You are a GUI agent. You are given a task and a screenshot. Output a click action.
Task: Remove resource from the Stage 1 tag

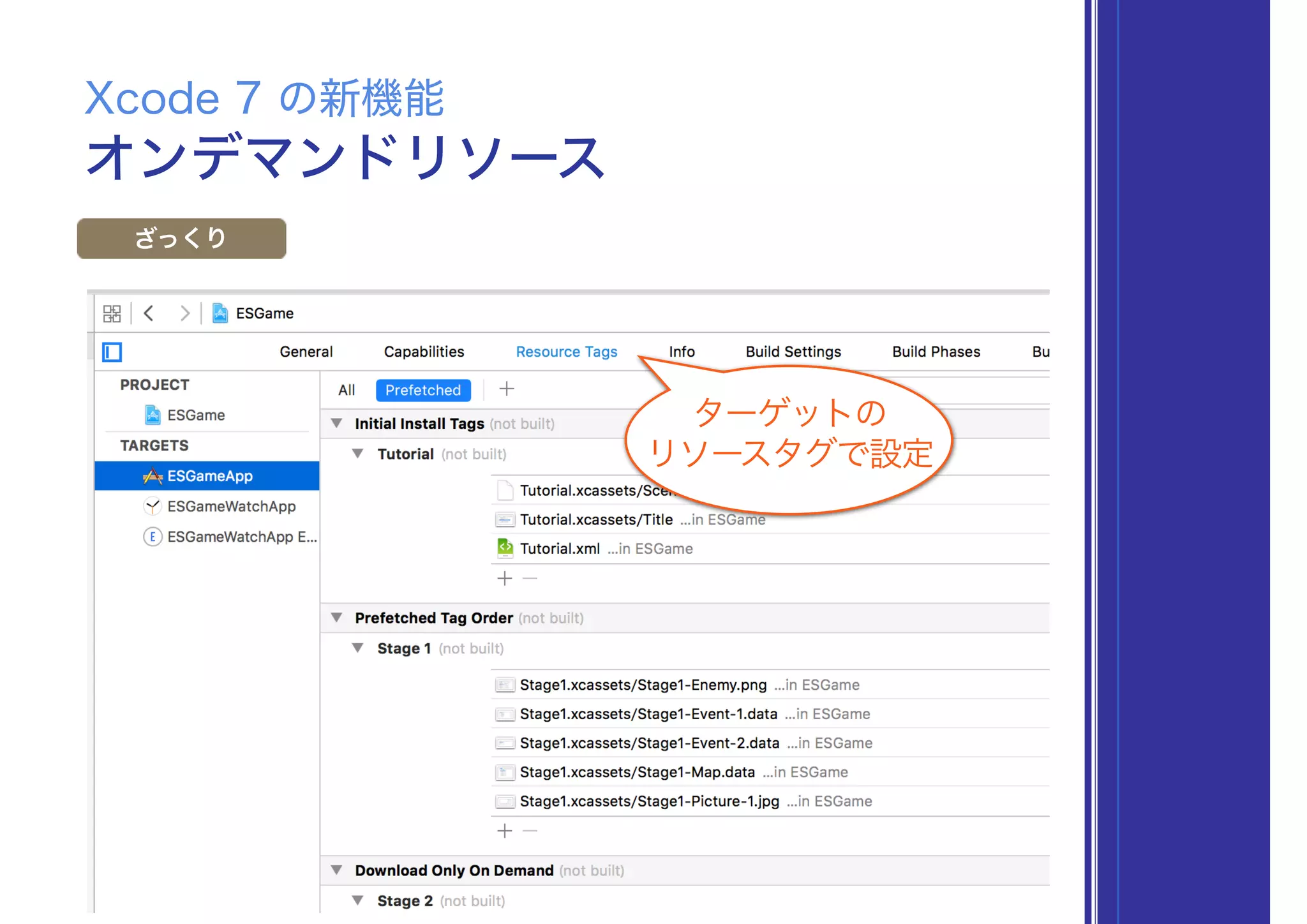click(x=530, y=831)
